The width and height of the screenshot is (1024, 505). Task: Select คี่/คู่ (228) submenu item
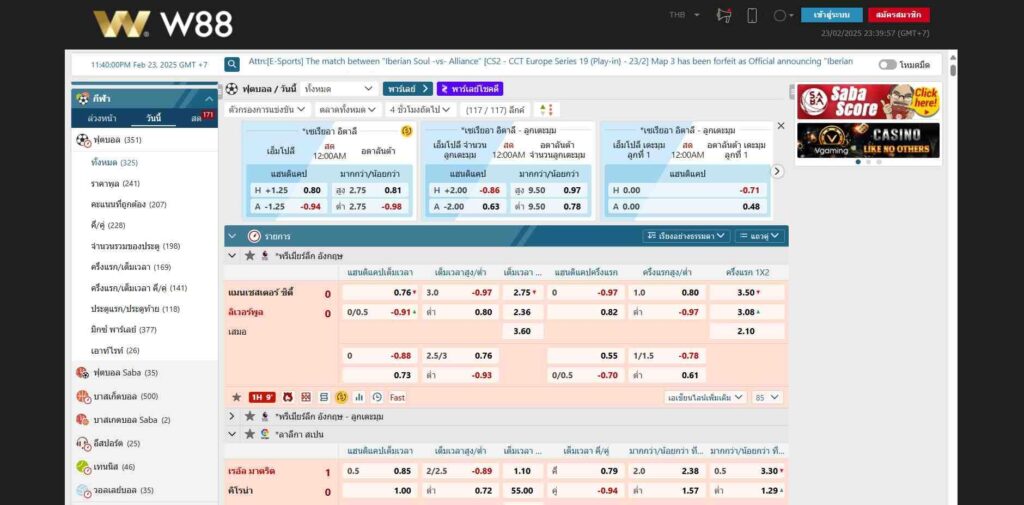pos(108,225)
